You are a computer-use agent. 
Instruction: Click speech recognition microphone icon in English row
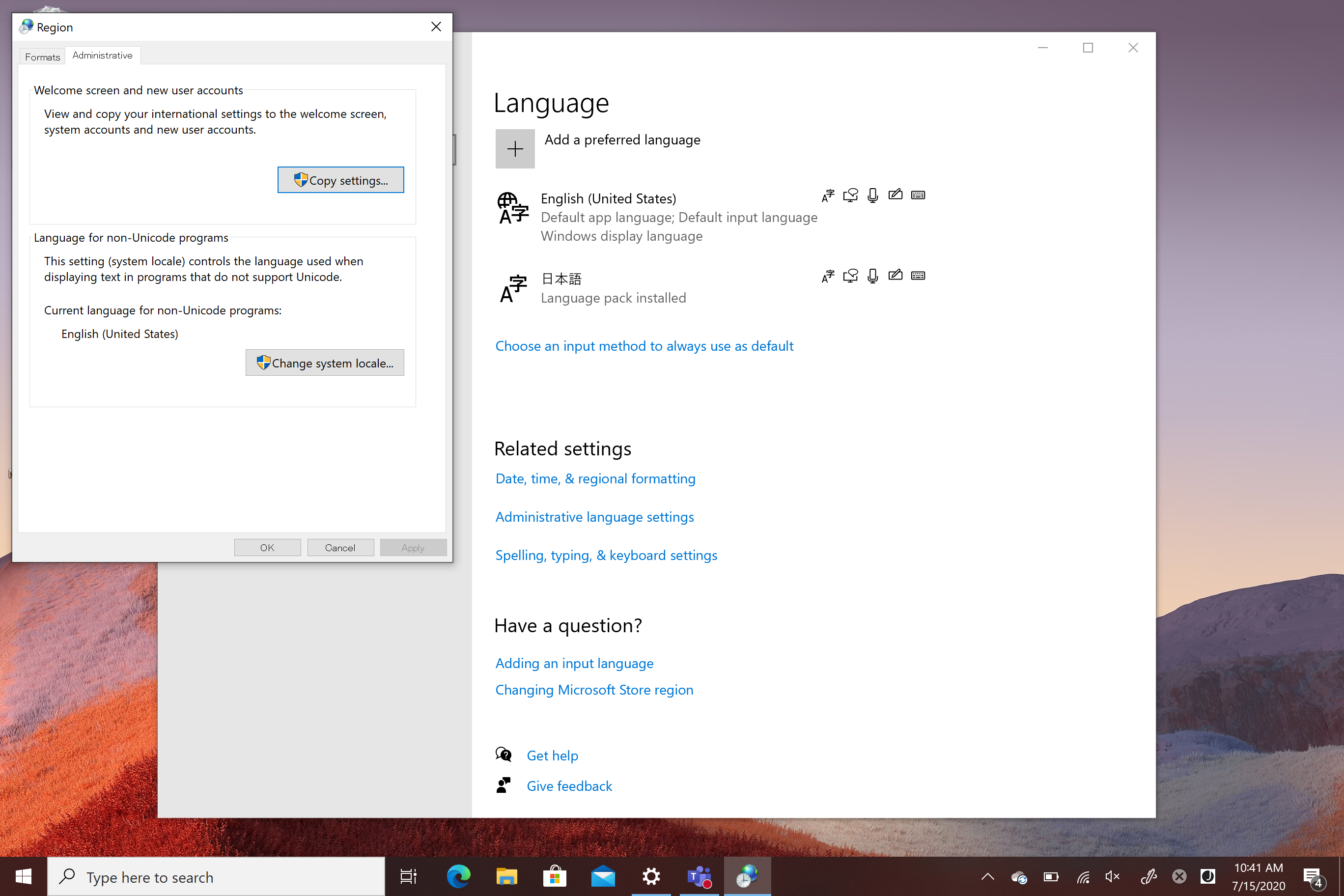coord(872,196)
